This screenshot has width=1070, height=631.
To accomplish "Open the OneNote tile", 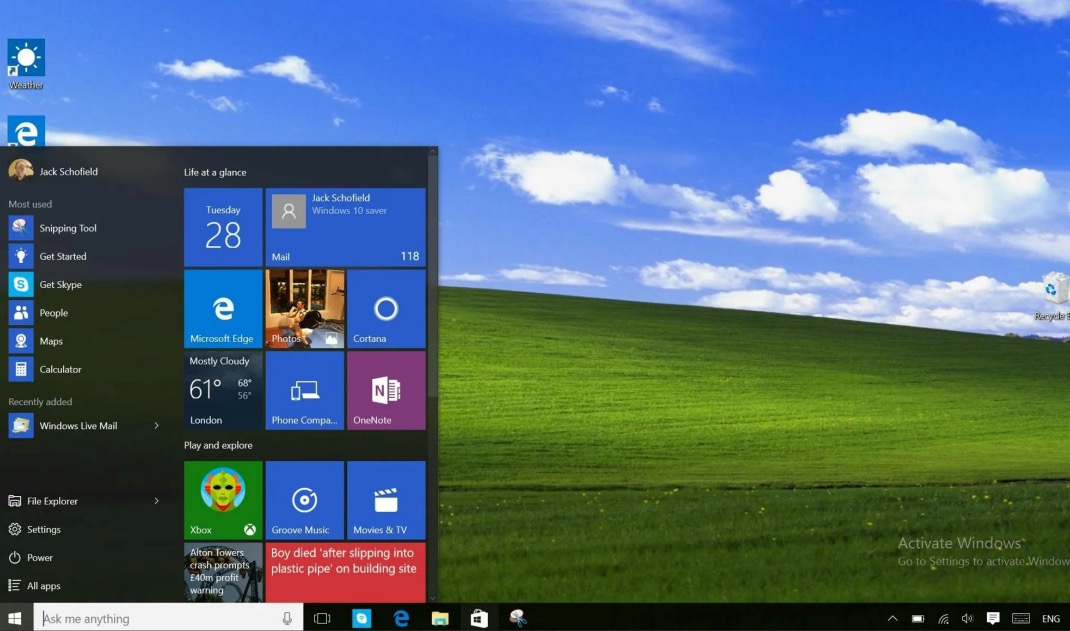I will point(386,390).
